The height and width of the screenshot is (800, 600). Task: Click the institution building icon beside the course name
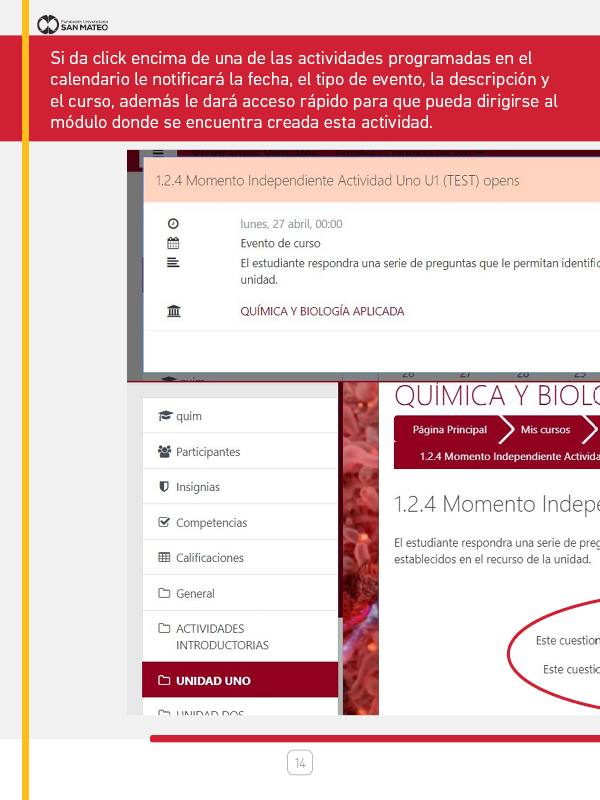(x=173, y=311)
